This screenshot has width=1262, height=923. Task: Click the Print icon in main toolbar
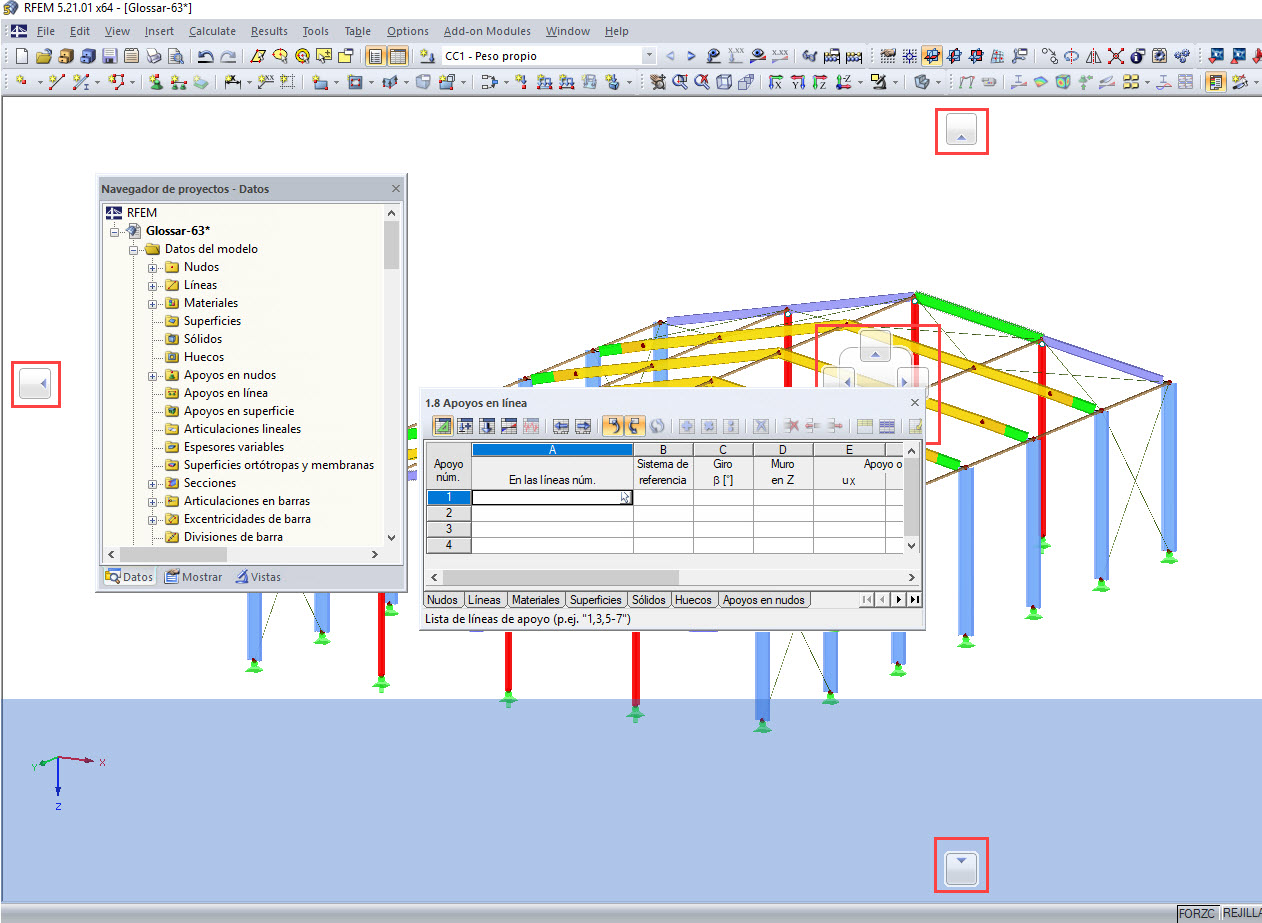point(153,56)
